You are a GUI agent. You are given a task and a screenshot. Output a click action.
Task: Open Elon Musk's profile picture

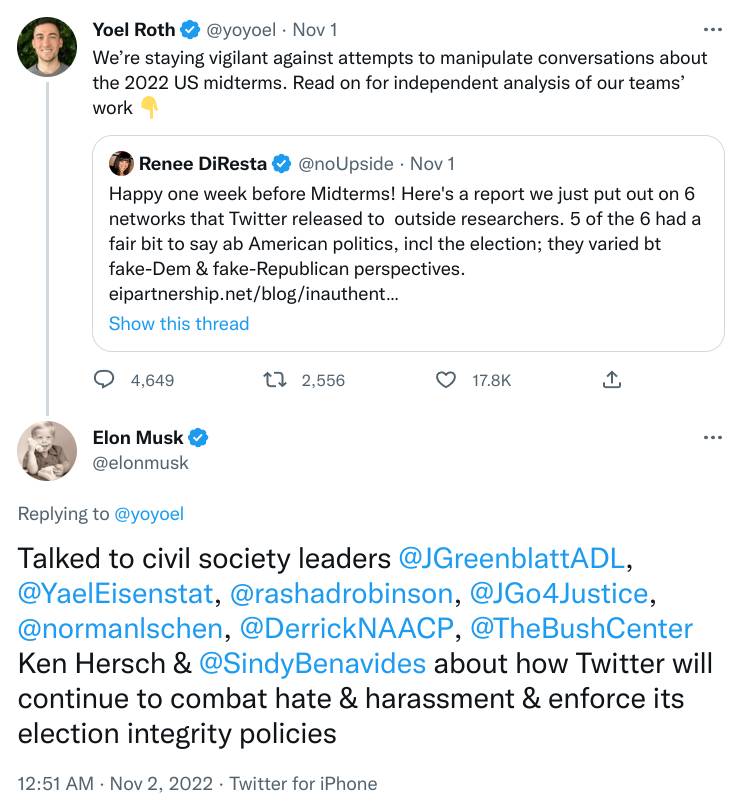[x=47, y=451]
